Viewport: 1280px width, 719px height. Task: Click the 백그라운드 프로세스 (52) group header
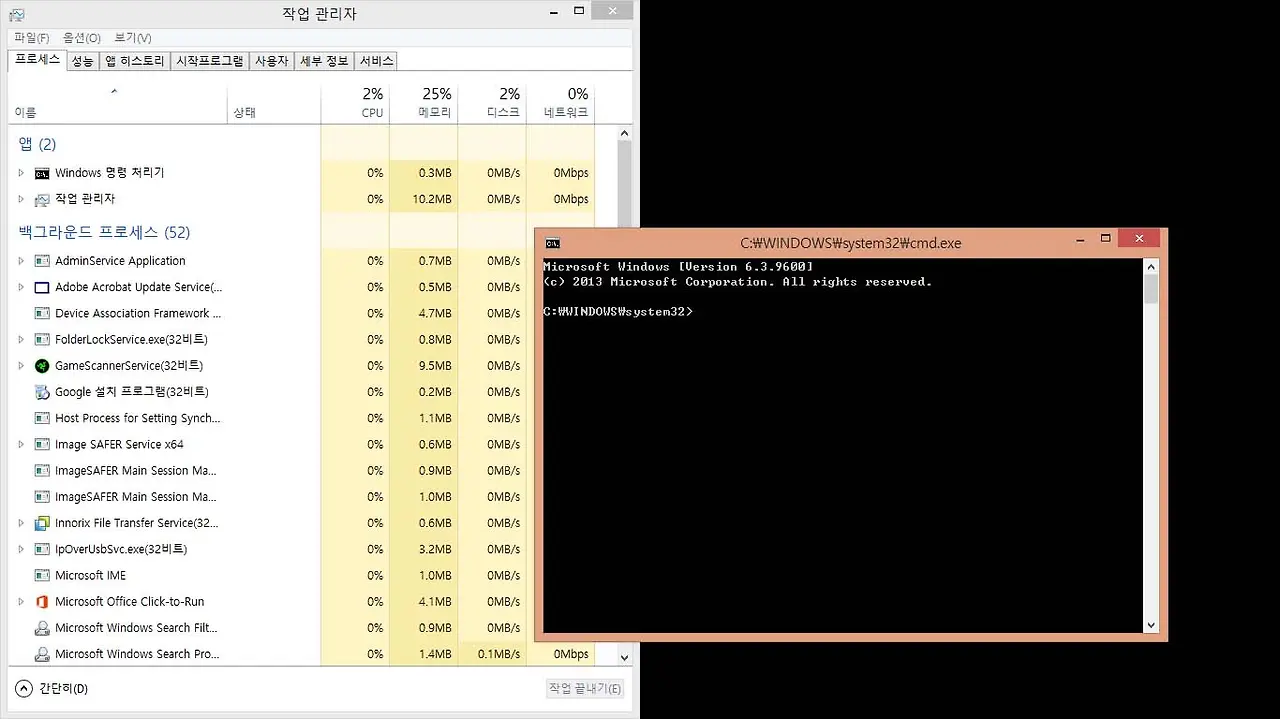[x=104, y=232]
